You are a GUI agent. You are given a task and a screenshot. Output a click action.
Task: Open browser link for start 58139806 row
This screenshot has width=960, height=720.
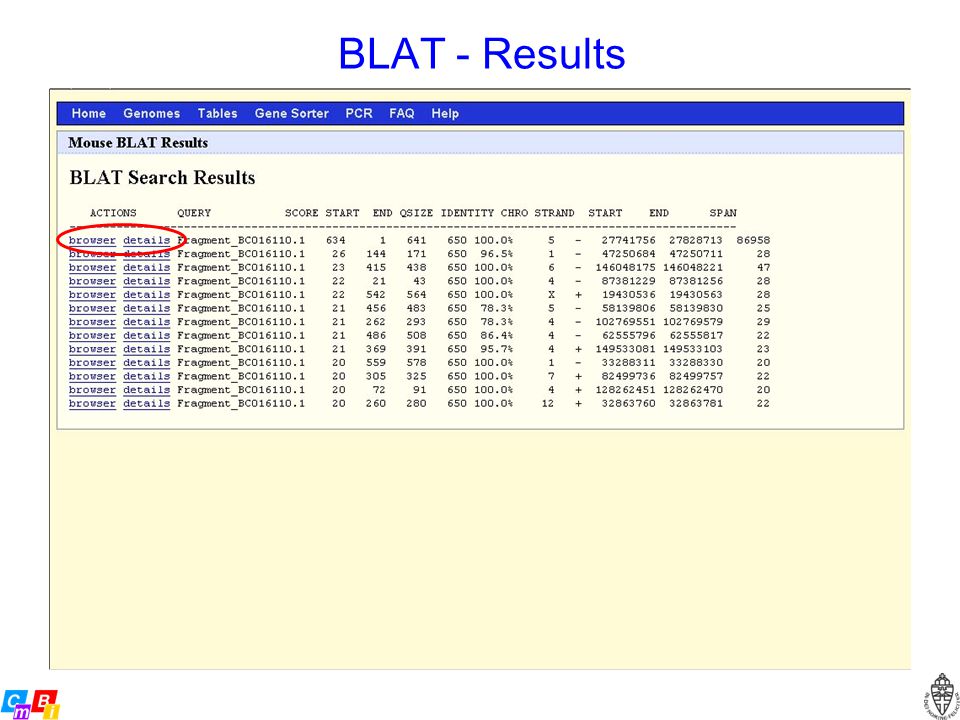92,308
